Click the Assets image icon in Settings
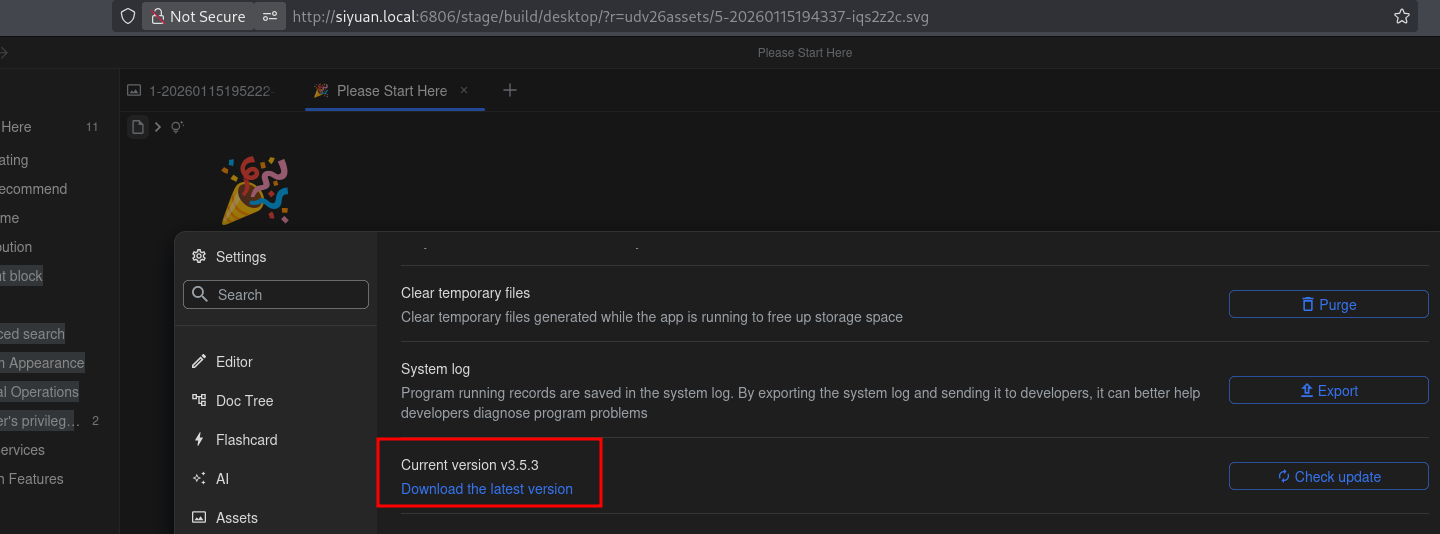 tap(198, 518)
